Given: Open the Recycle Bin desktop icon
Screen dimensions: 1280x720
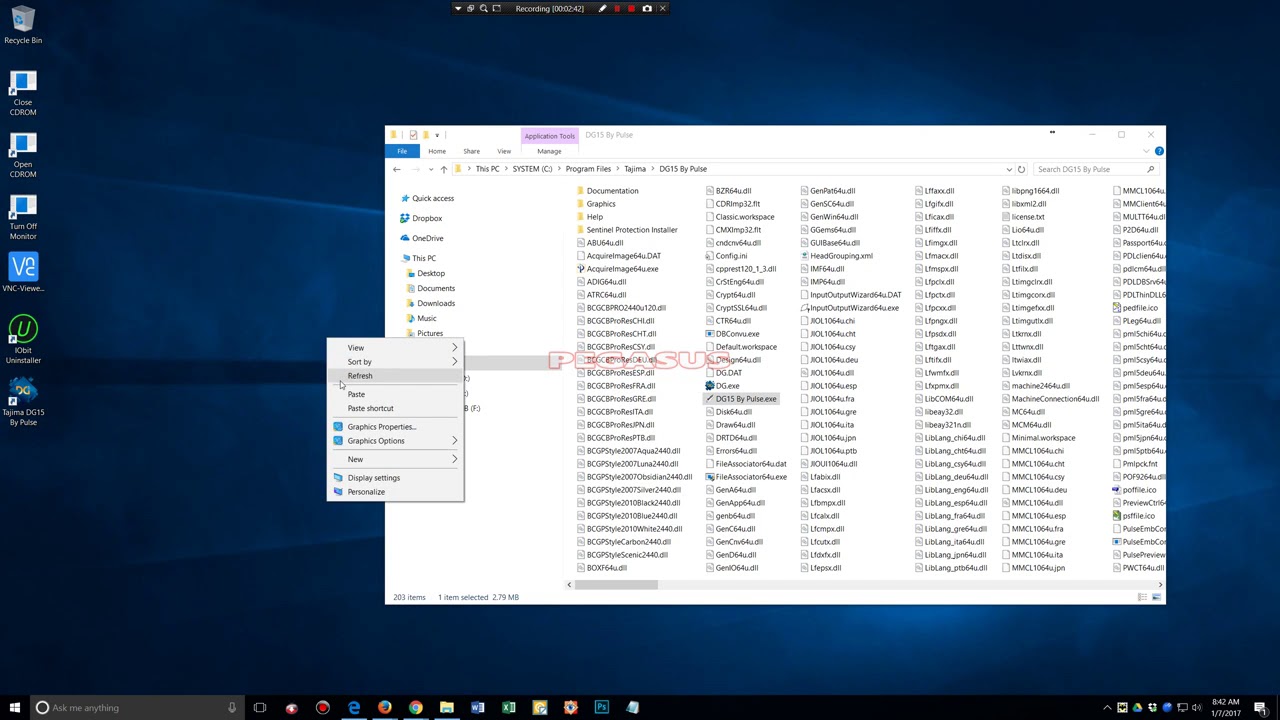Looking at the screenshot, I should click(x=22, y=25).
